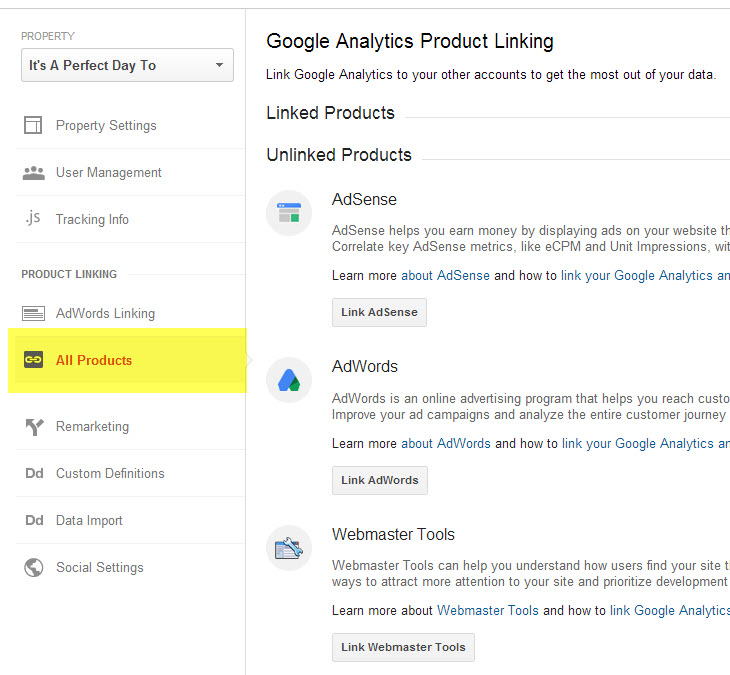Go to User Management
Image resolution: width=730 pixels, height=675 pixels.
tap(108, 172)
